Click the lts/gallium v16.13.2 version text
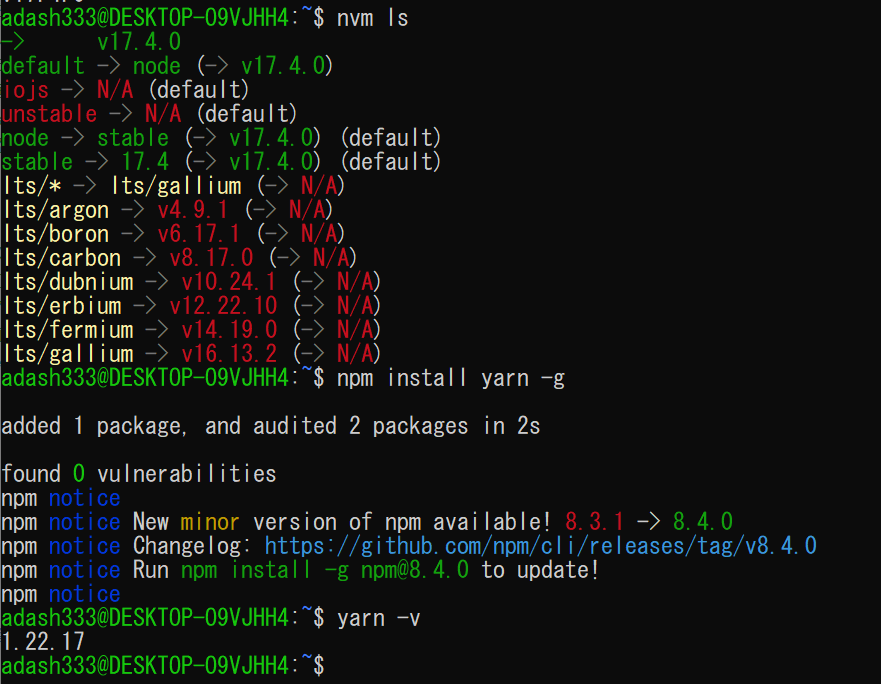 point(229,354)
